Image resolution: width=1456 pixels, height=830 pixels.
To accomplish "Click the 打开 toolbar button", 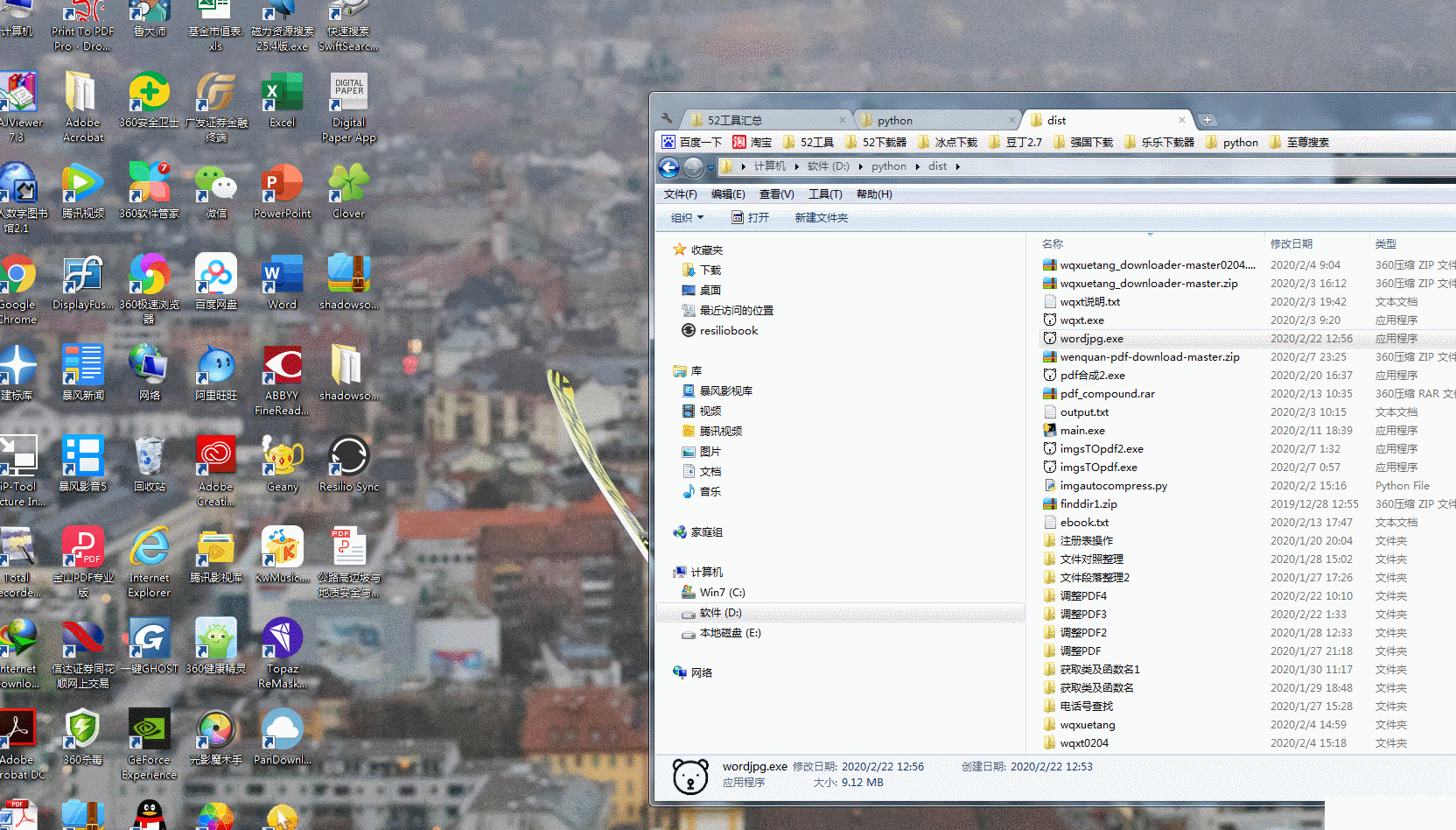I will pos(750,217).
